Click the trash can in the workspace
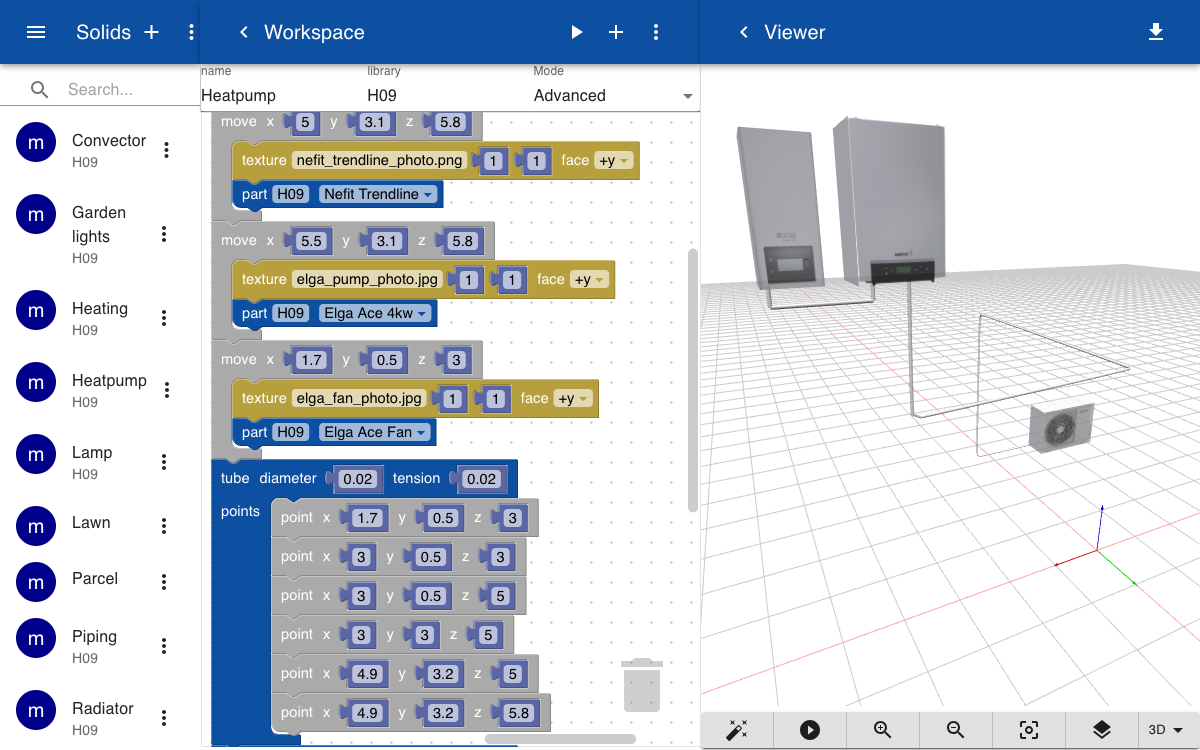Viewport: 1200px width, 750px height. coord(642,684)
